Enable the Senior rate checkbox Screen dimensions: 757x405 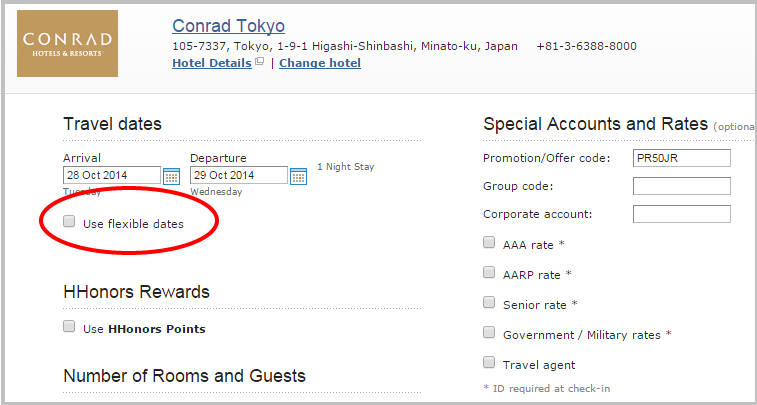click(x=489, y=302)
